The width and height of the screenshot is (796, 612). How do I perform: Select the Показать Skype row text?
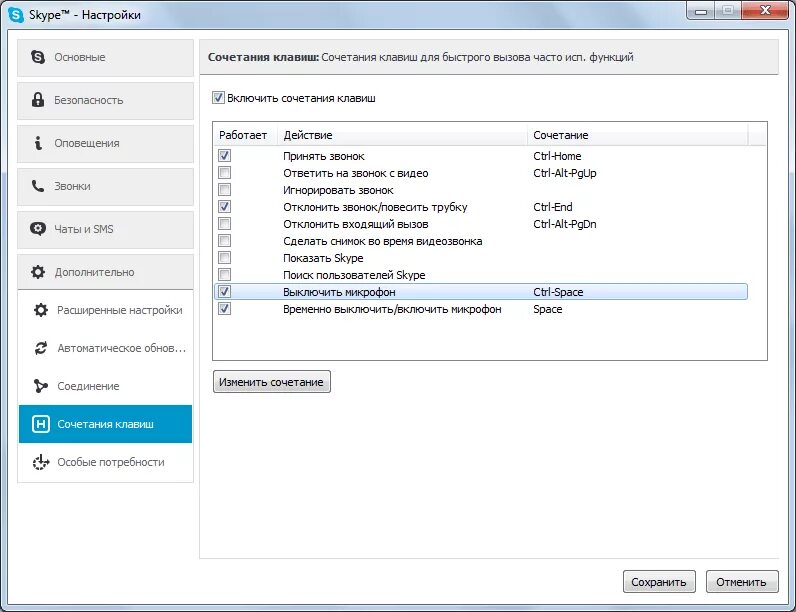point(323,258)
